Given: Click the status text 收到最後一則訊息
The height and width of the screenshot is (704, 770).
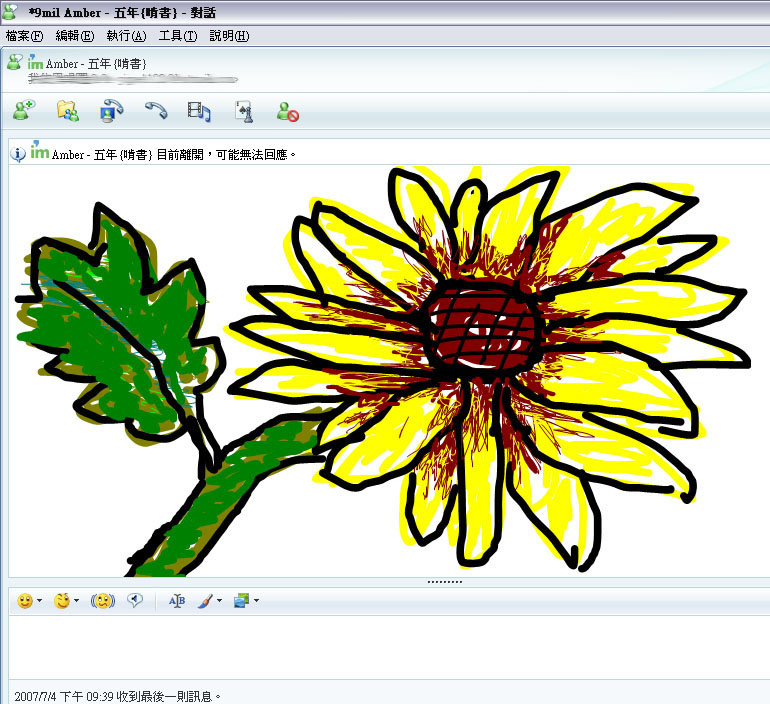Looking at the screenshot, I should pos(169,696).
